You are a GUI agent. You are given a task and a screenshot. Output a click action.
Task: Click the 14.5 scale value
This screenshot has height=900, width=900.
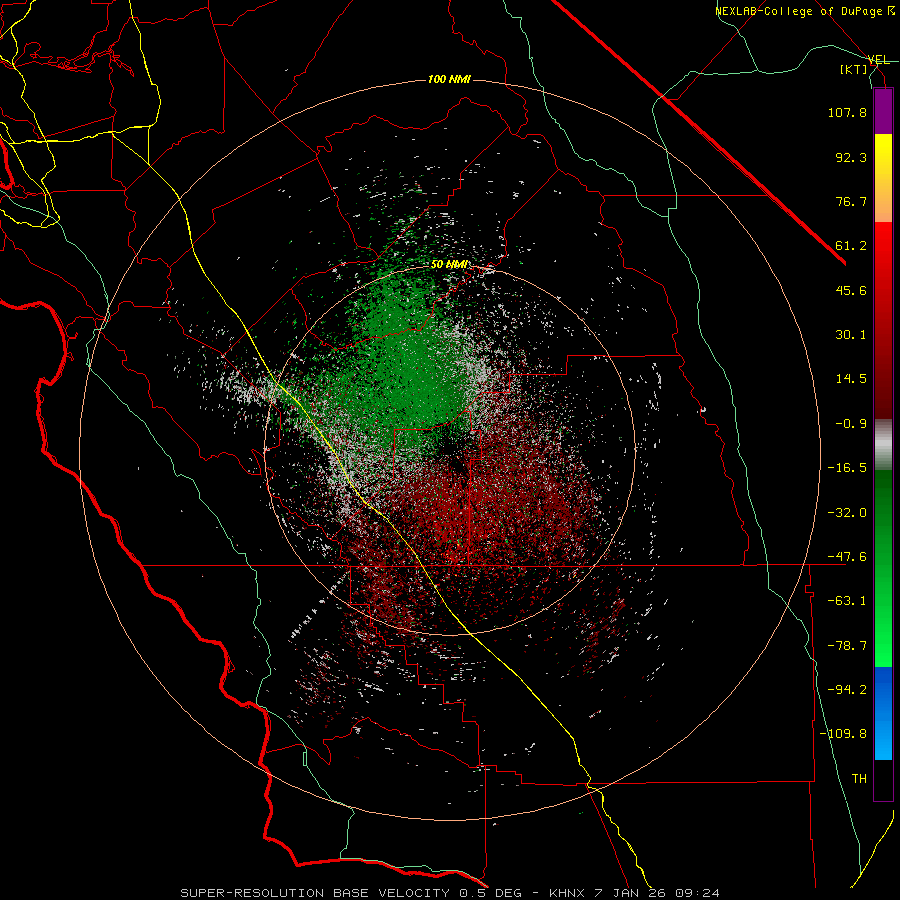pyautogui.click(x=851, y=378)
